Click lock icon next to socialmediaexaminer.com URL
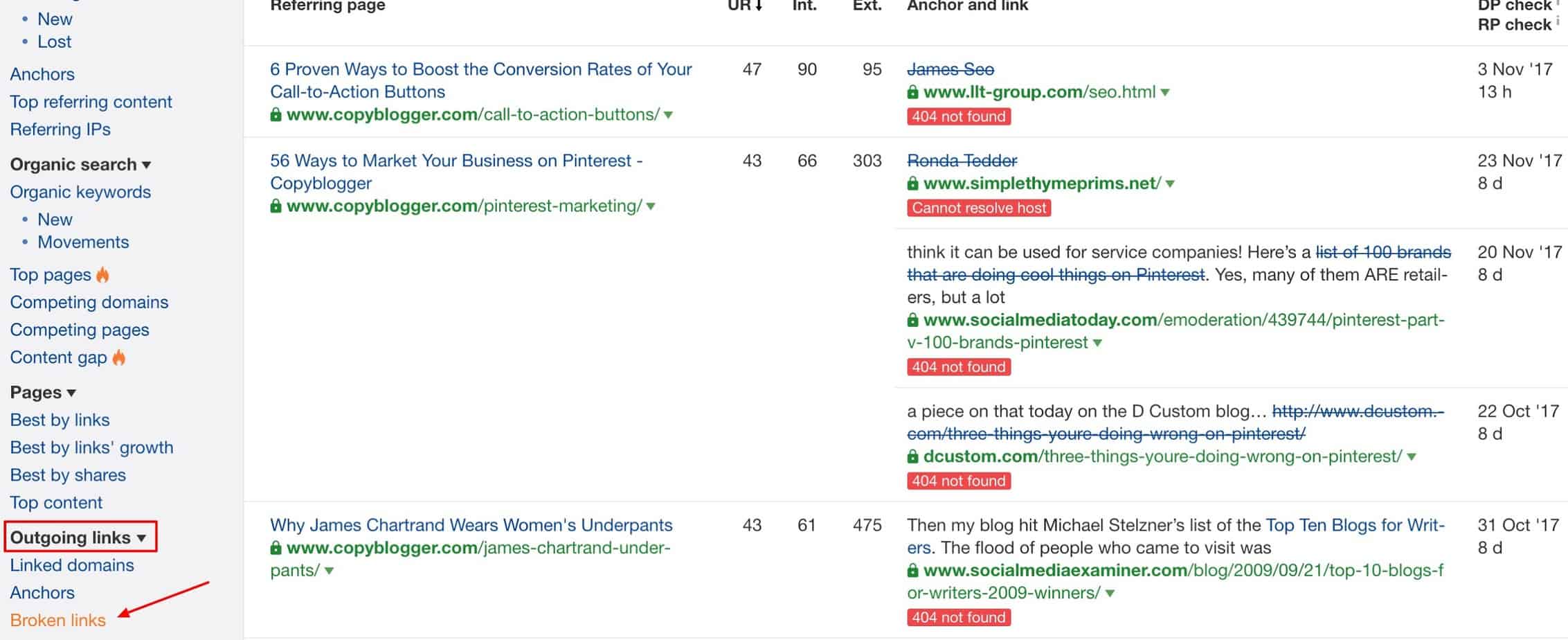This screenshot has width=1568, height=640. 912,571
